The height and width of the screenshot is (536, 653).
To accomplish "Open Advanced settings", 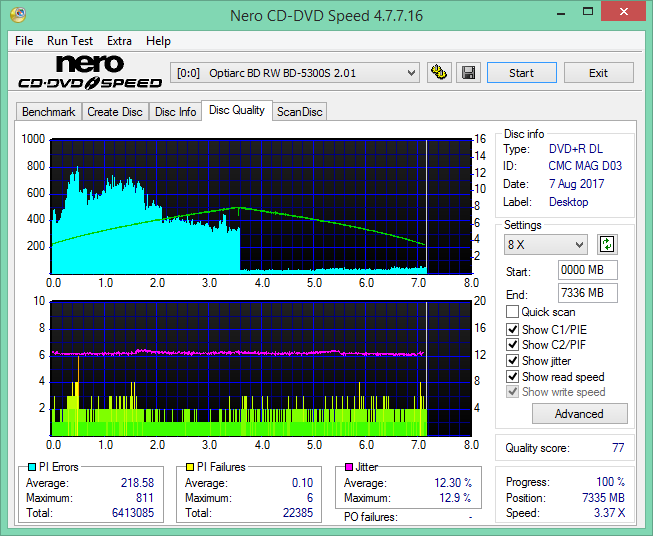I will coord(579,414).
